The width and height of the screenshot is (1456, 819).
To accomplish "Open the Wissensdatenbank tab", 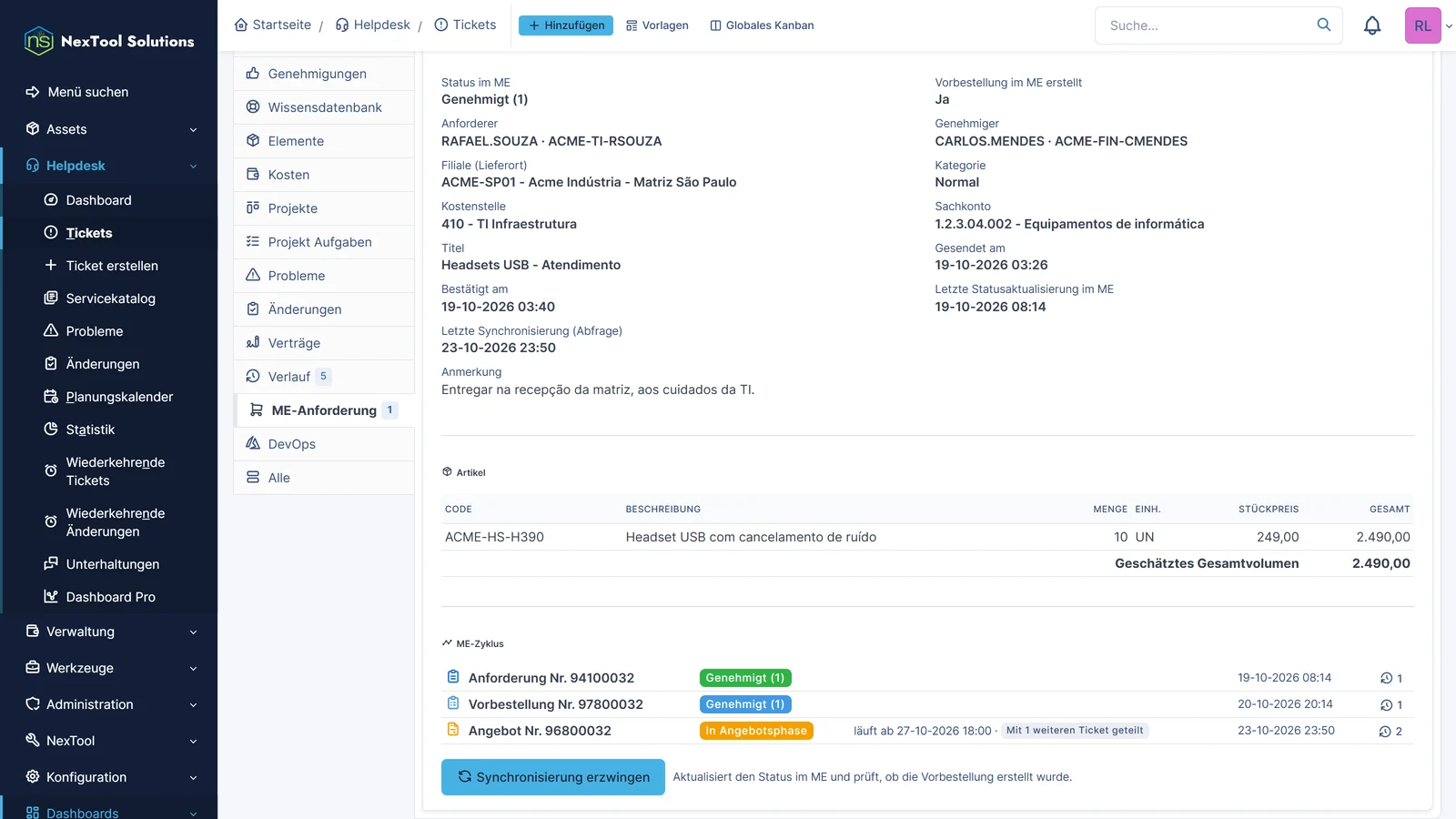I will click(x=324, y=107).
